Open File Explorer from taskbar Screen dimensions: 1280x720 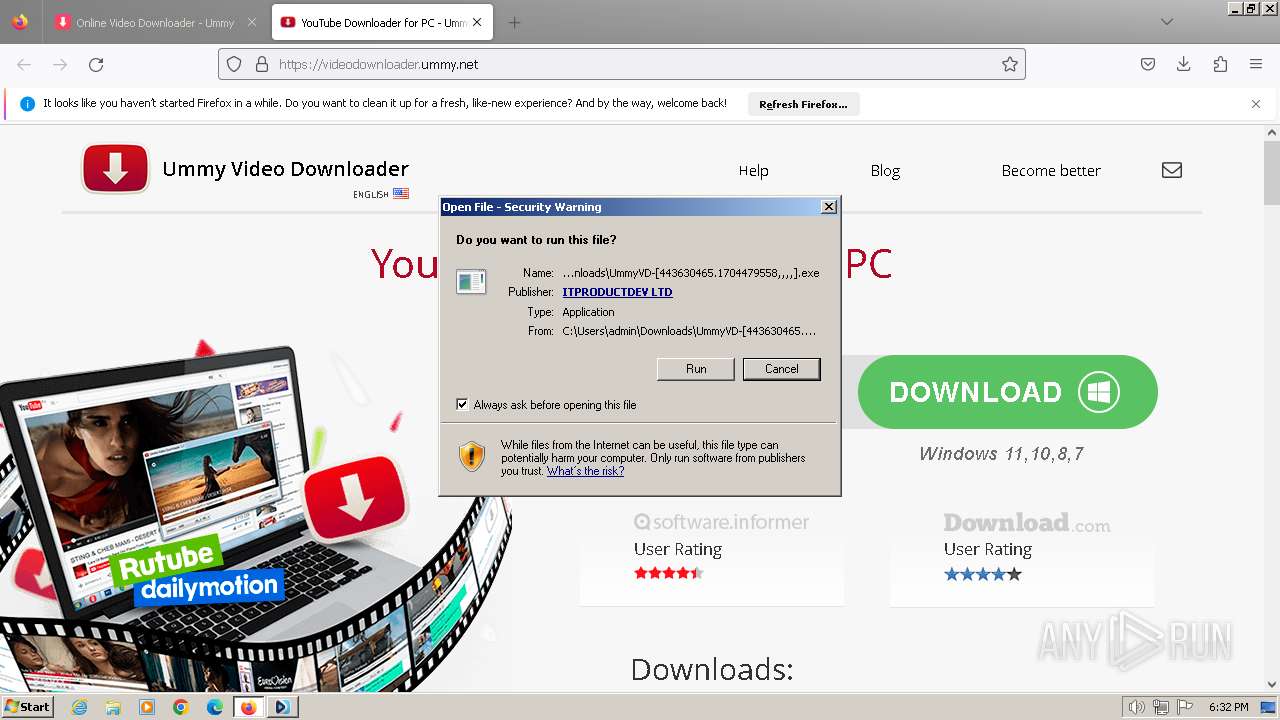click(113, 707)
